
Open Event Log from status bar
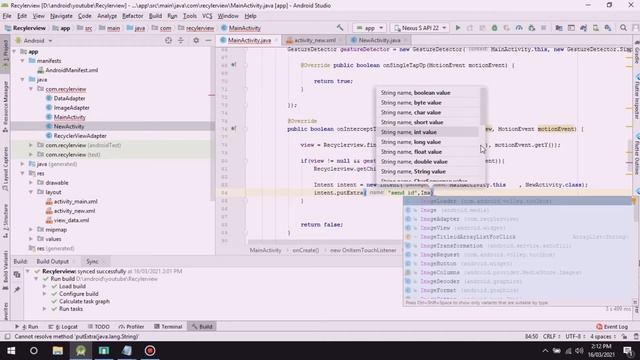pyautogui.click(x=612, y=327)
